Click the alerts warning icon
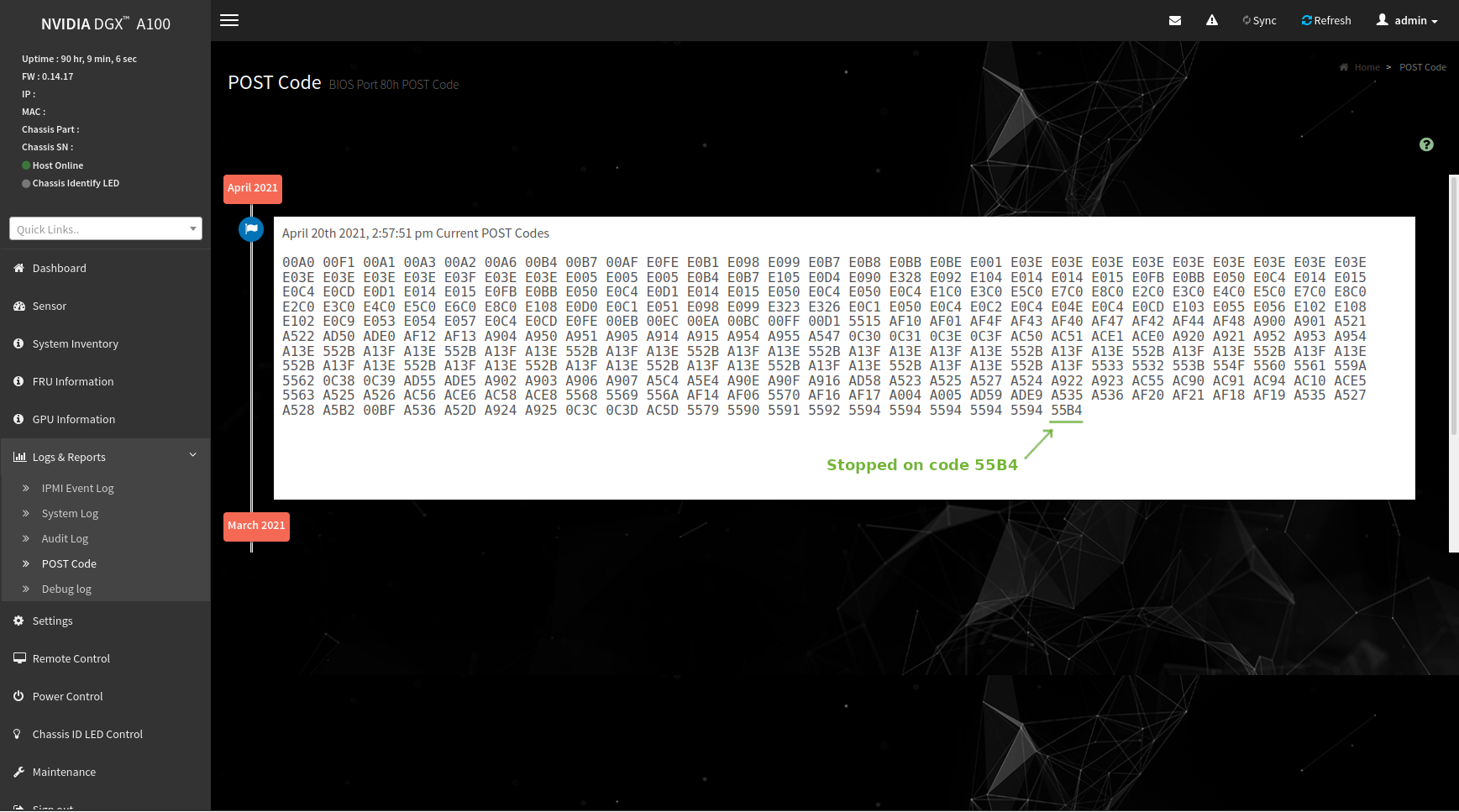This screenshot has width=1459, height=812. (x=1211, y=20)
